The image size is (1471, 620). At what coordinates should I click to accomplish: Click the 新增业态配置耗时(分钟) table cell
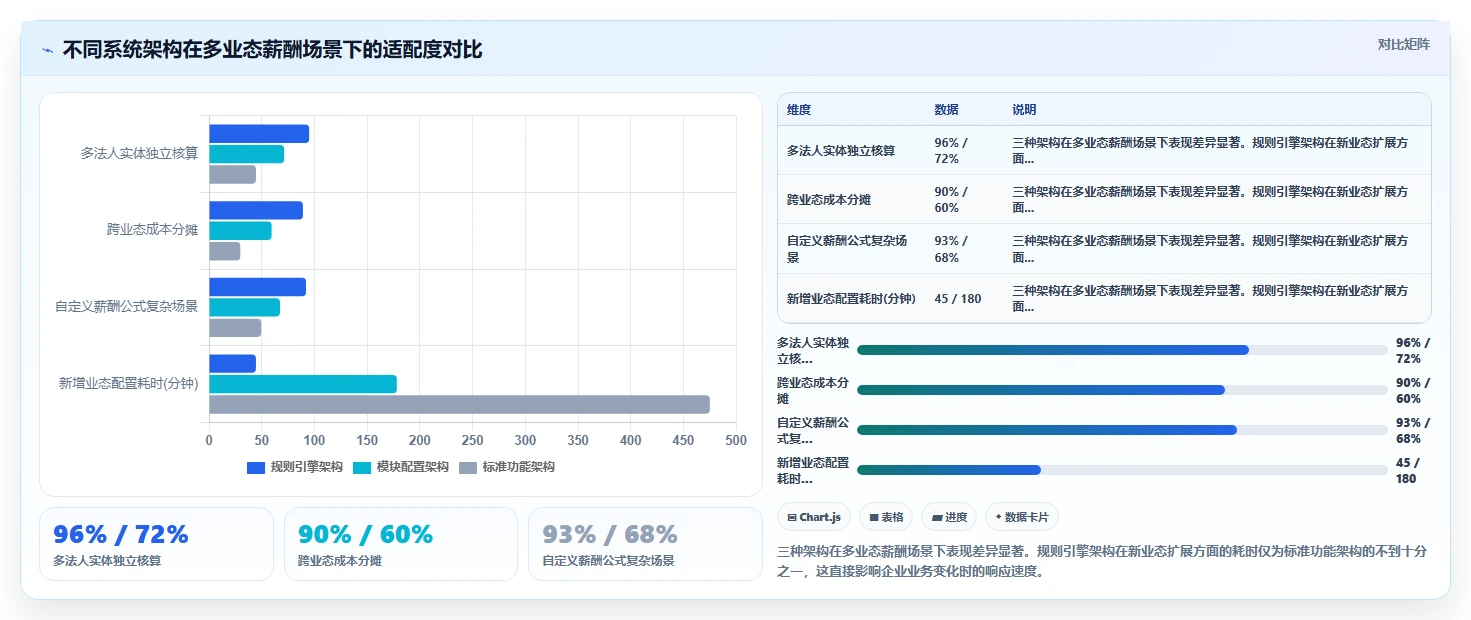coord(851,298)
